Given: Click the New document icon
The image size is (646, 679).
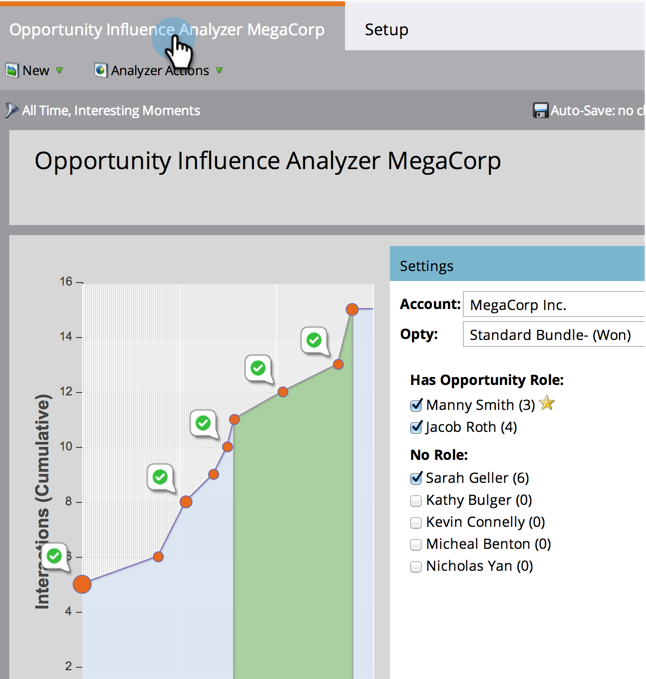Looking at the screenshot, I should coord(11,71).
